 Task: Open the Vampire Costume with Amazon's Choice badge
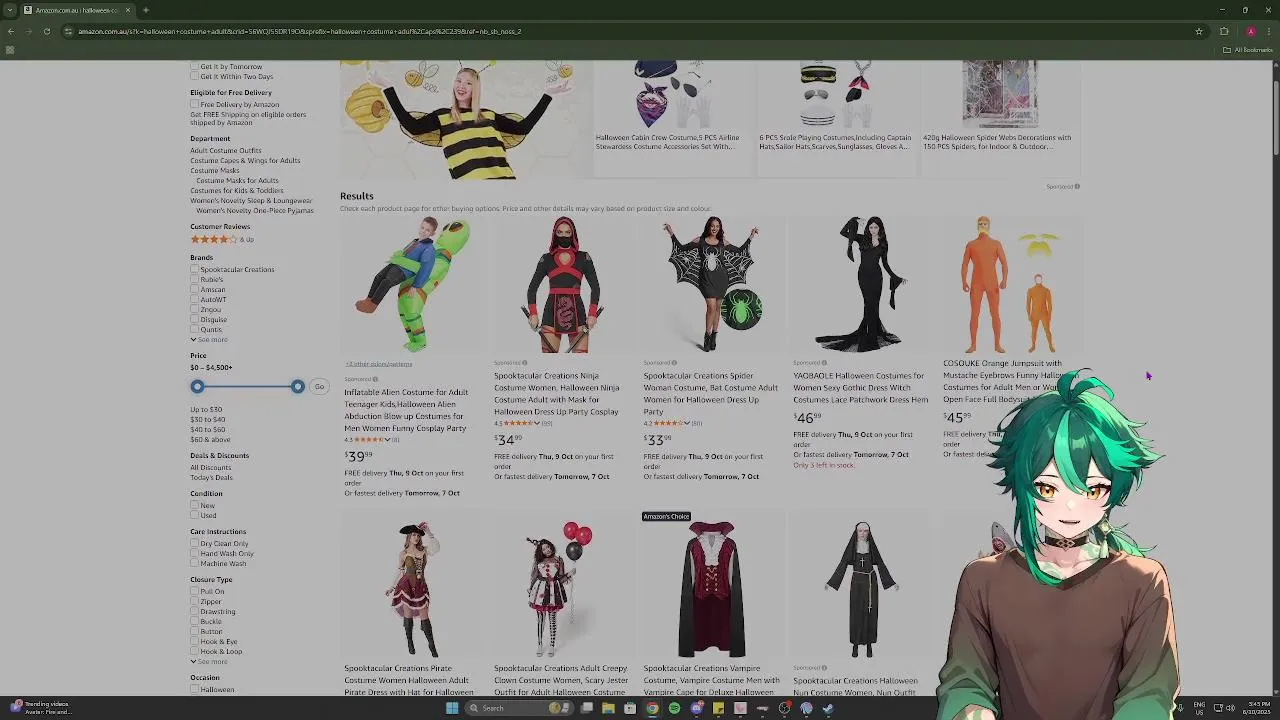point(712,589)
